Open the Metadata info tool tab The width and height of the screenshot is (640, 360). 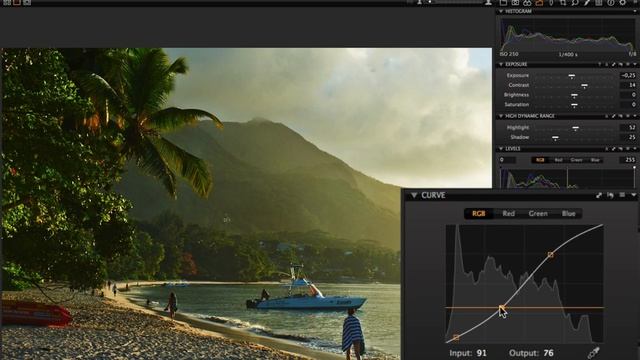(611, 2)
